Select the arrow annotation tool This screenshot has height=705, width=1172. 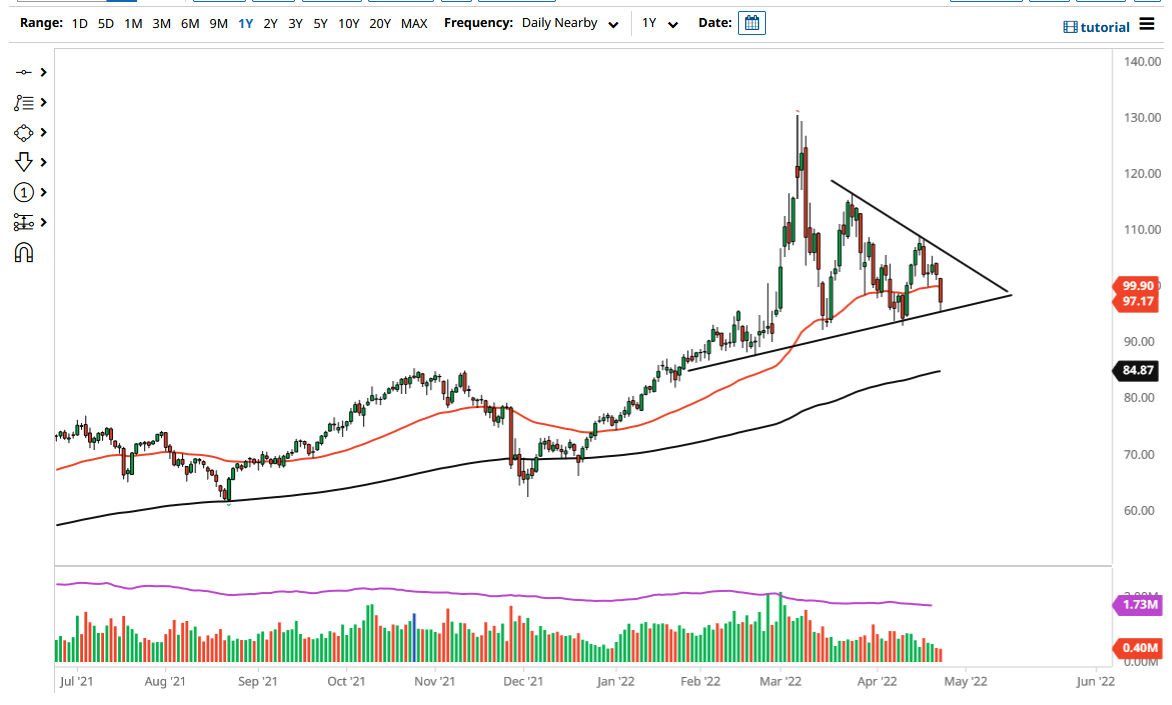click(22, 161)
